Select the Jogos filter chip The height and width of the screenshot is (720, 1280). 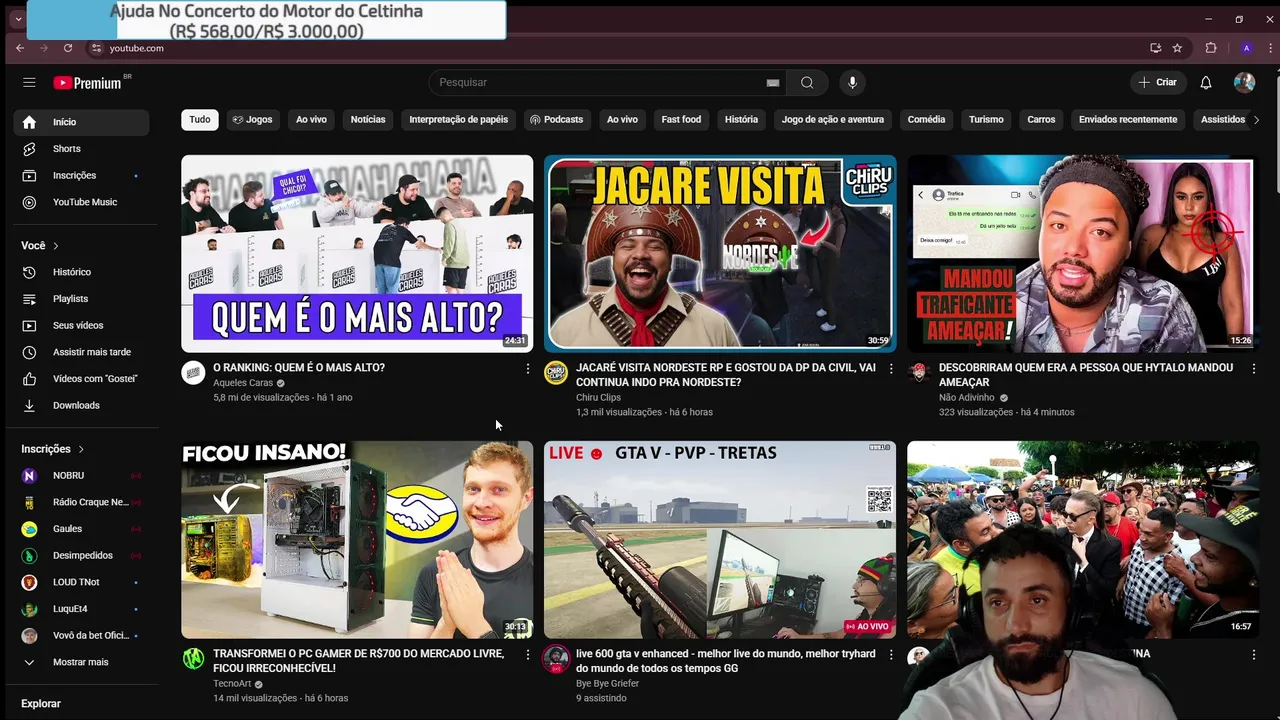[x=252, y=120]
